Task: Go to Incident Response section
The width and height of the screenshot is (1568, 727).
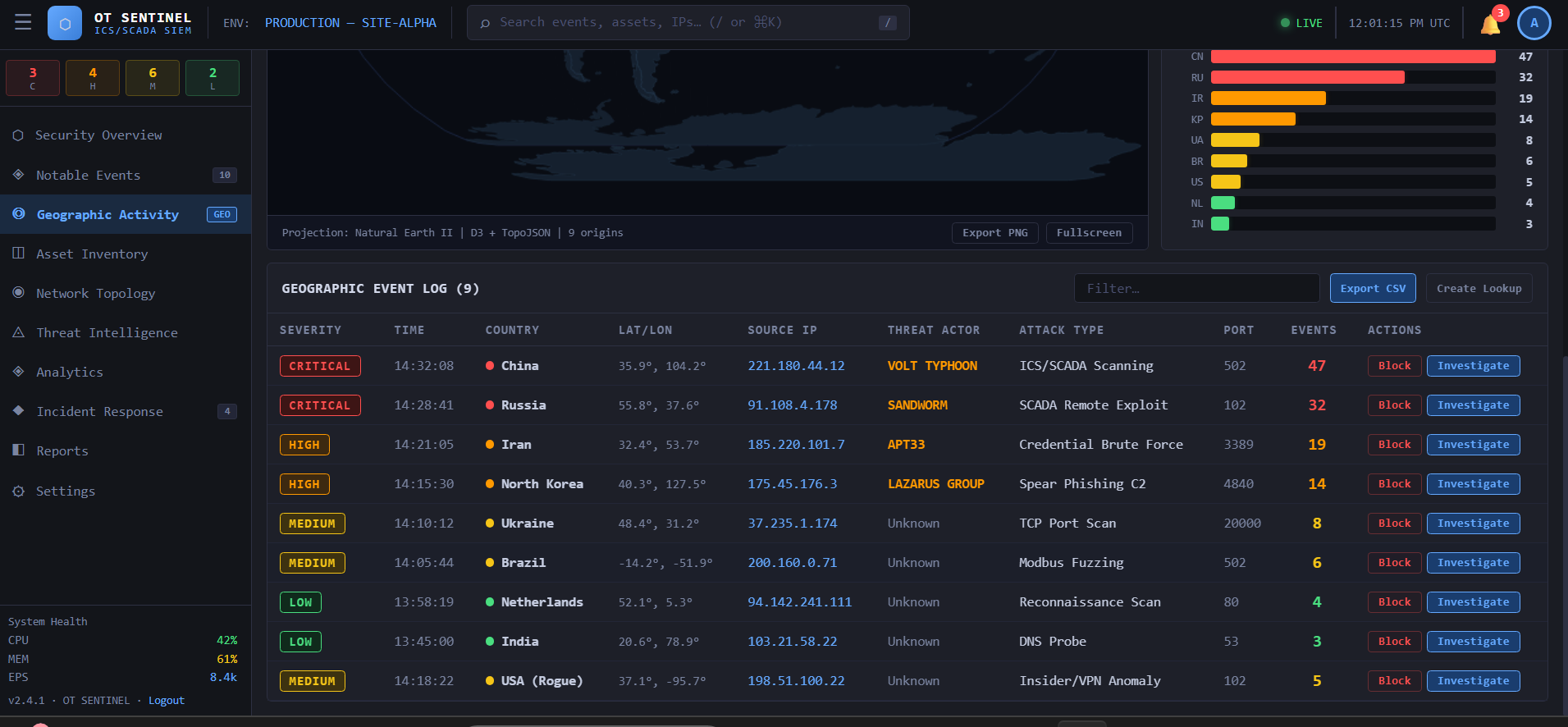Action: [126, 411]
